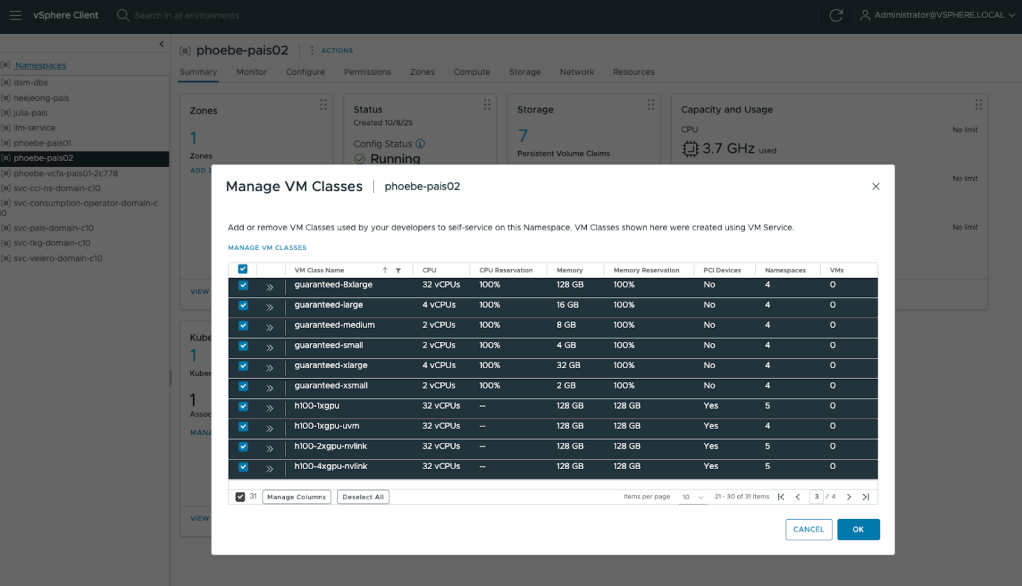
Task: Open the Items per page dropdown
Action: click(x=692, y=497)
